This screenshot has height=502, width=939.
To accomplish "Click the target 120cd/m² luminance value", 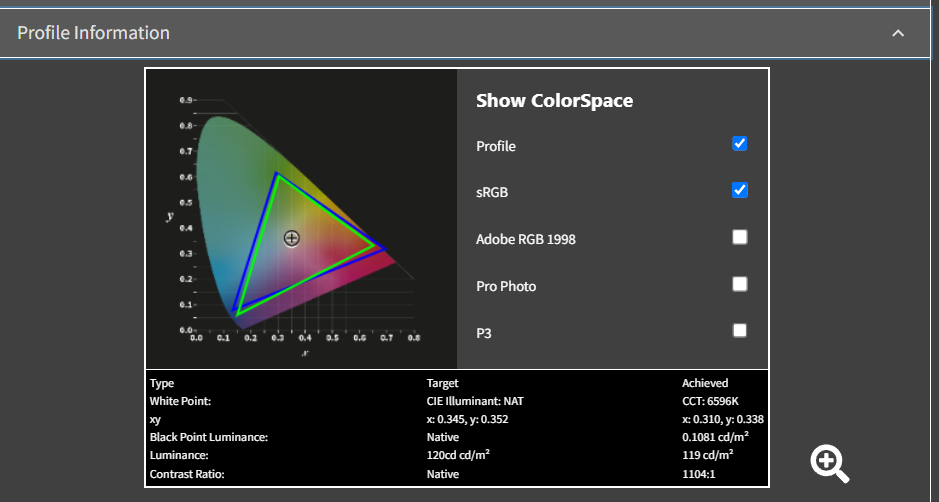I will click(458, 455).
